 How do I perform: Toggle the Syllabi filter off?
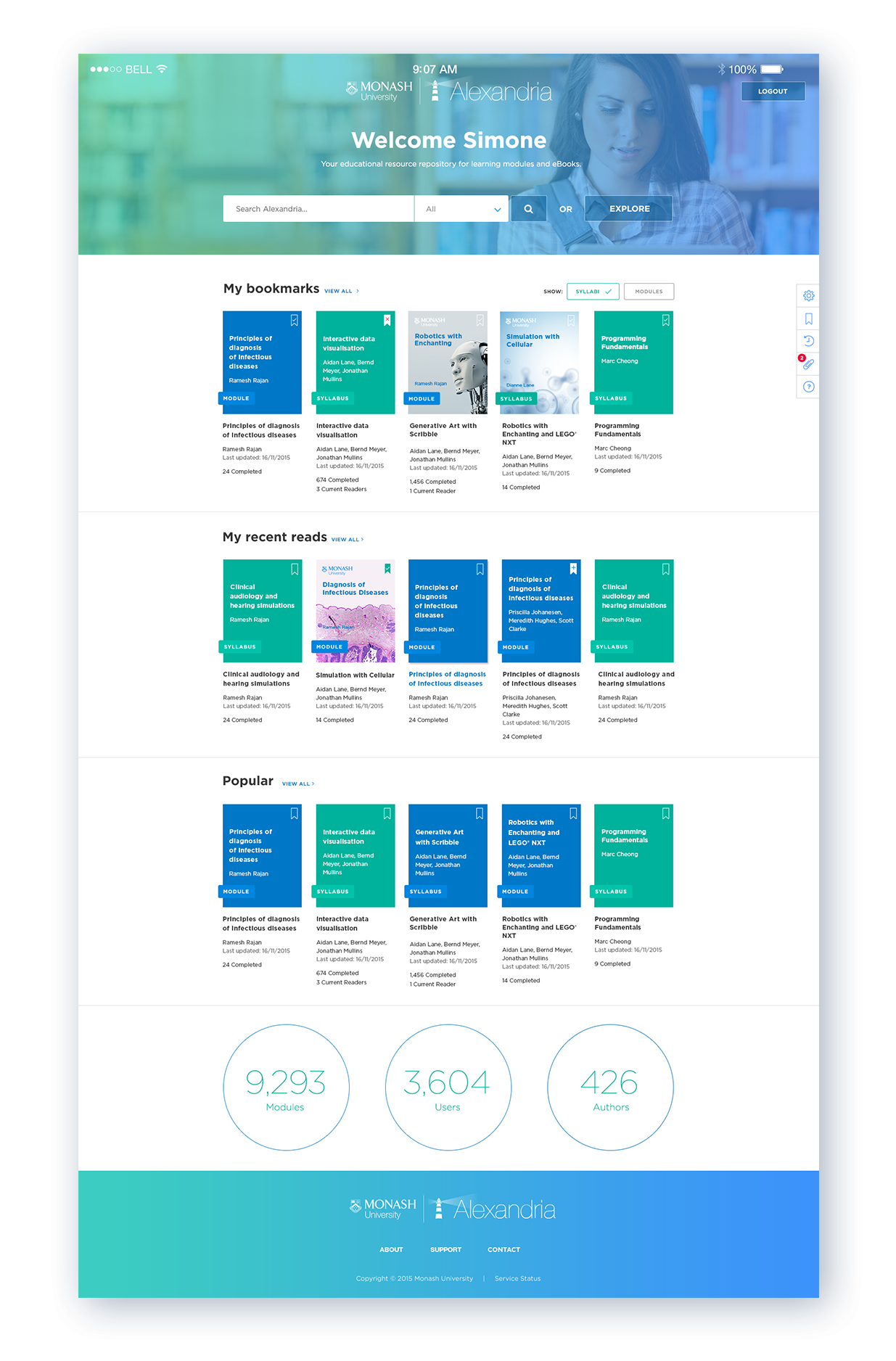593,292
